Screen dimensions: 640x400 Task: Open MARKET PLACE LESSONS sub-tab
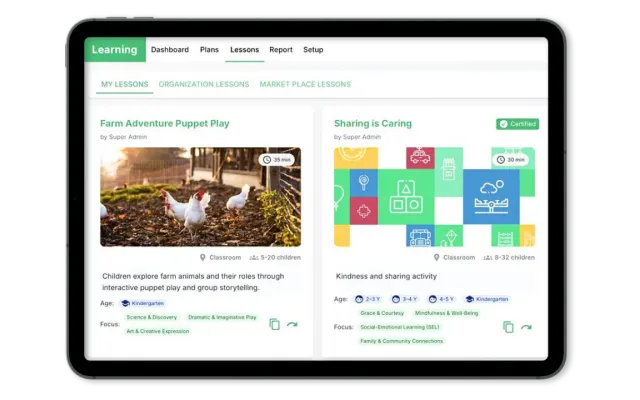[x=305, y=84]
